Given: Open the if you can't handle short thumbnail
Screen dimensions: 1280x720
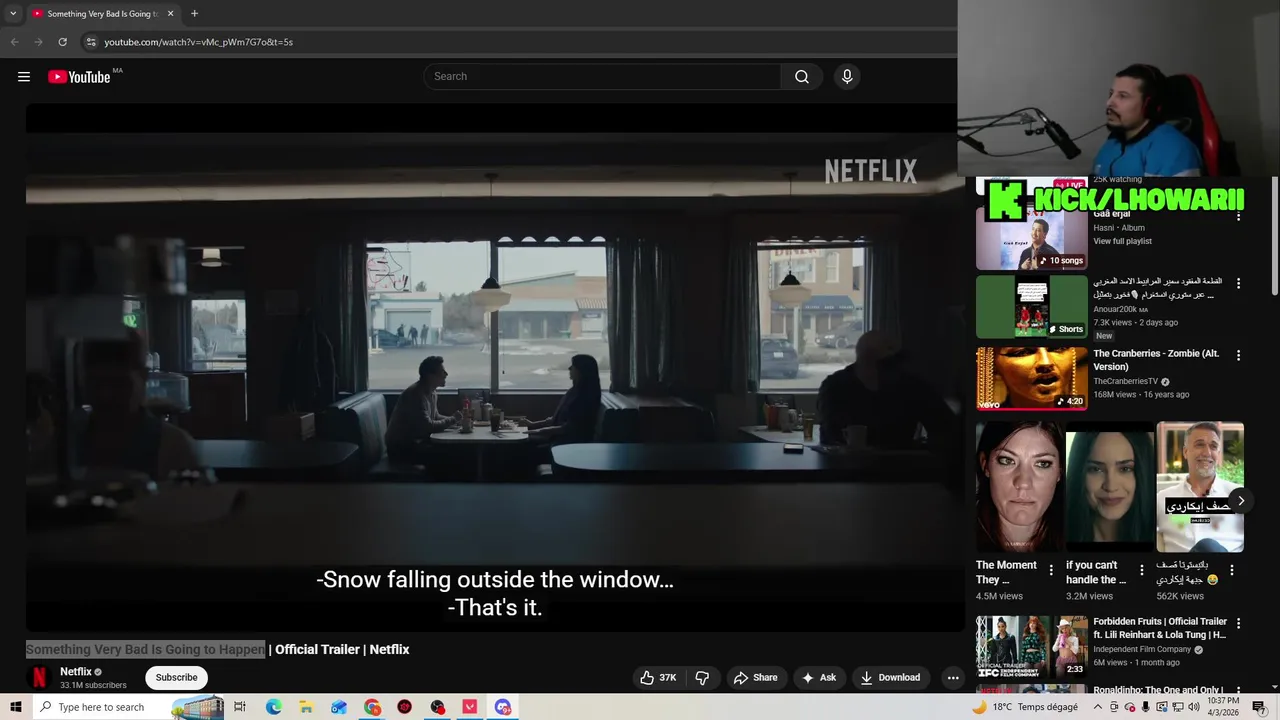Looking at the screenshot, I should click(x=1110, y=487).
